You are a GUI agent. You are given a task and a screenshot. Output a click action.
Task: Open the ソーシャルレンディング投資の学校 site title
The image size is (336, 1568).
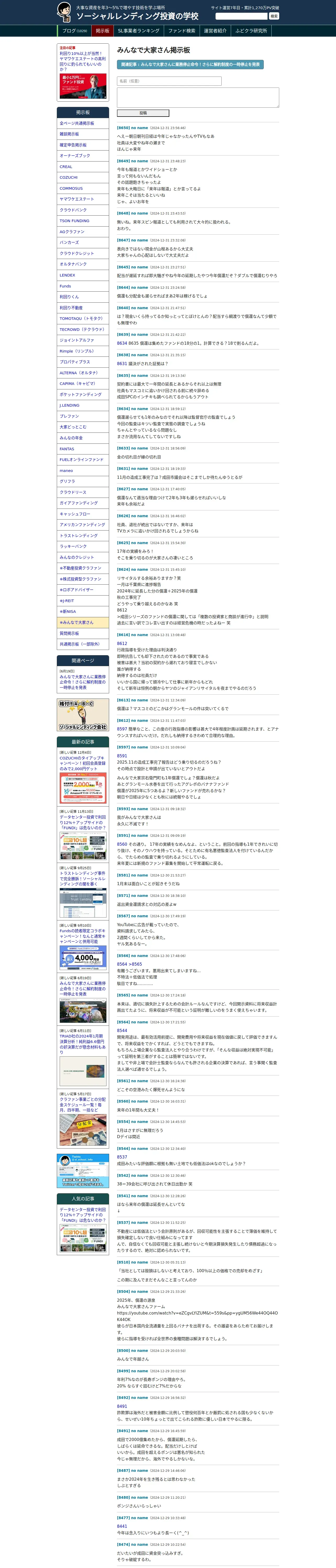137,16
